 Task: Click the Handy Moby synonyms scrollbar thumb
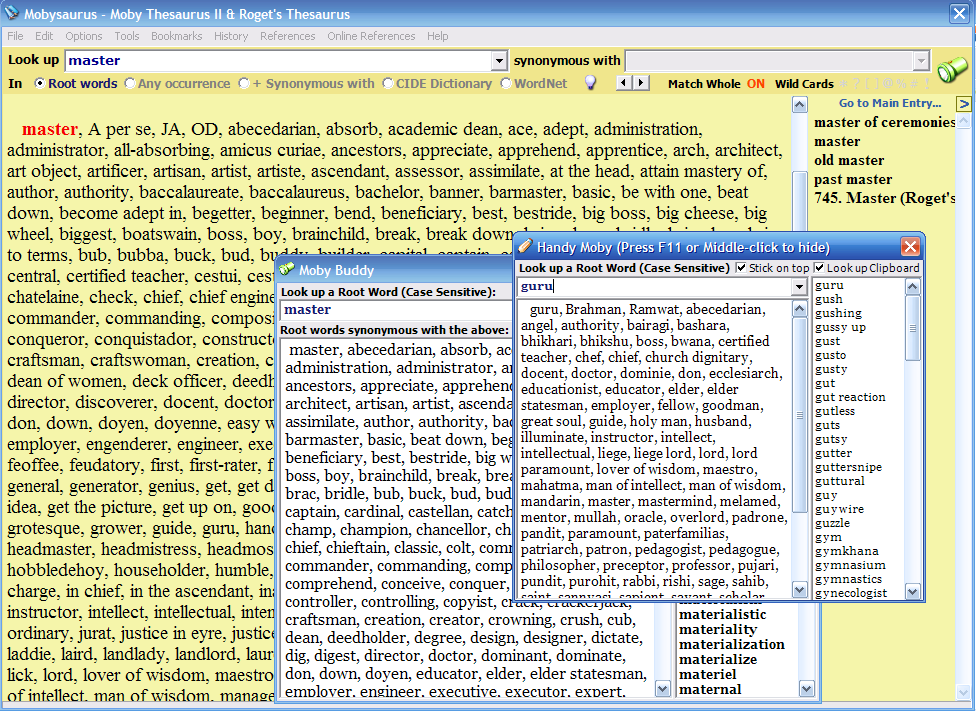coord(799,415)
